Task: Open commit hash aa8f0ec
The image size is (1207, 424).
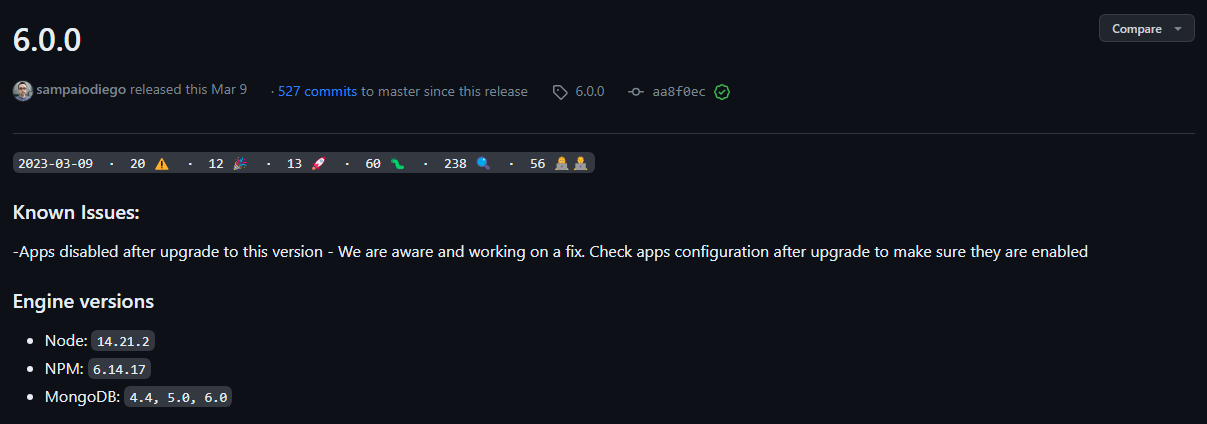Action: (679, 92)
